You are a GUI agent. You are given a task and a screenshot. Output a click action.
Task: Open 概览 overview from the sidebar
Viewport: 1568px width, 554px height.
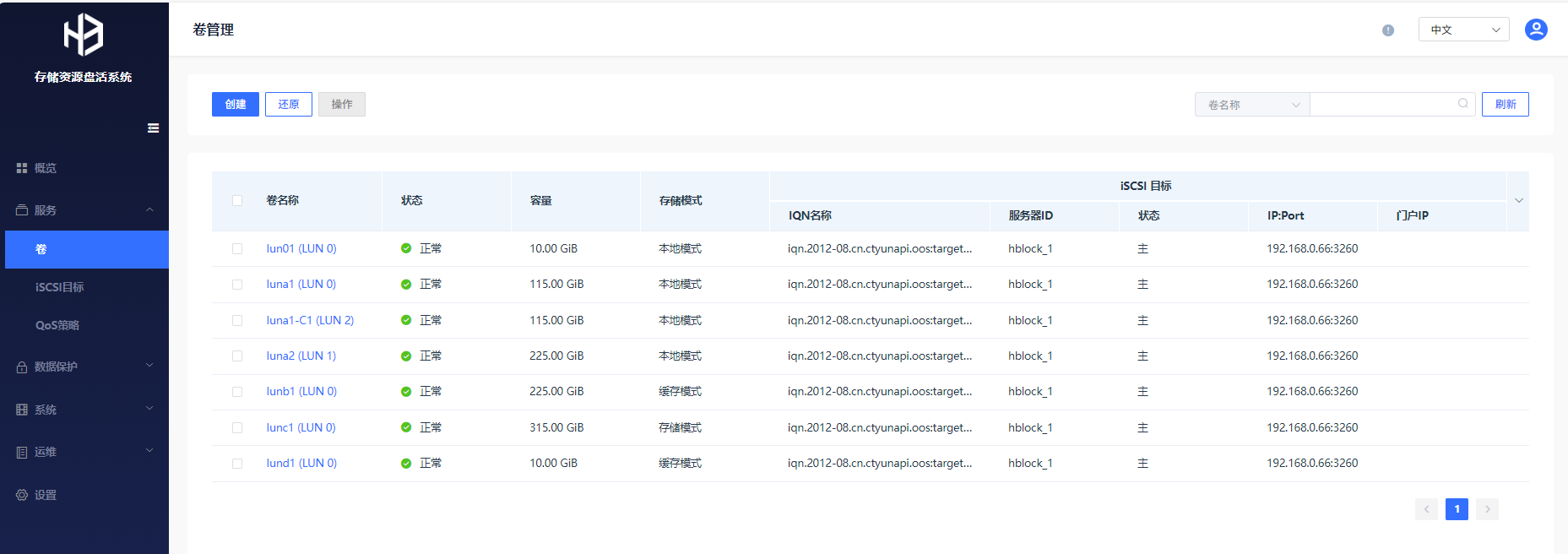coord(46,168)
